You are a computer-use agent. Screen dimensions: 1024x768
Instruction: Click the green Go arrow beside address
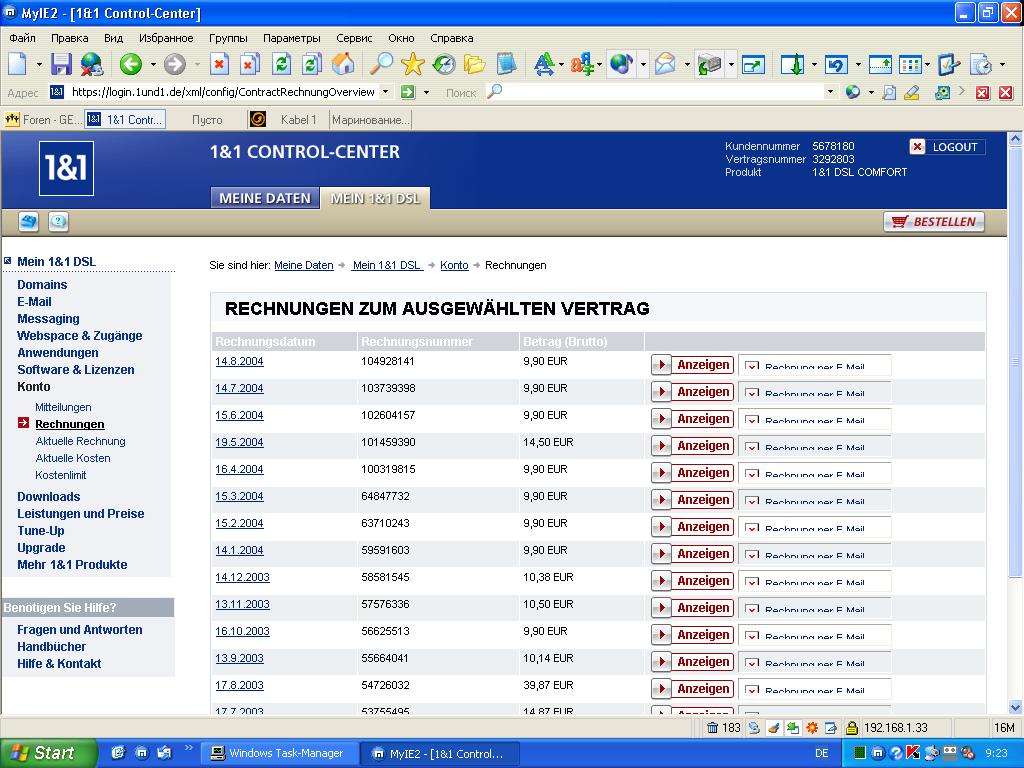(x=408, y=92)
